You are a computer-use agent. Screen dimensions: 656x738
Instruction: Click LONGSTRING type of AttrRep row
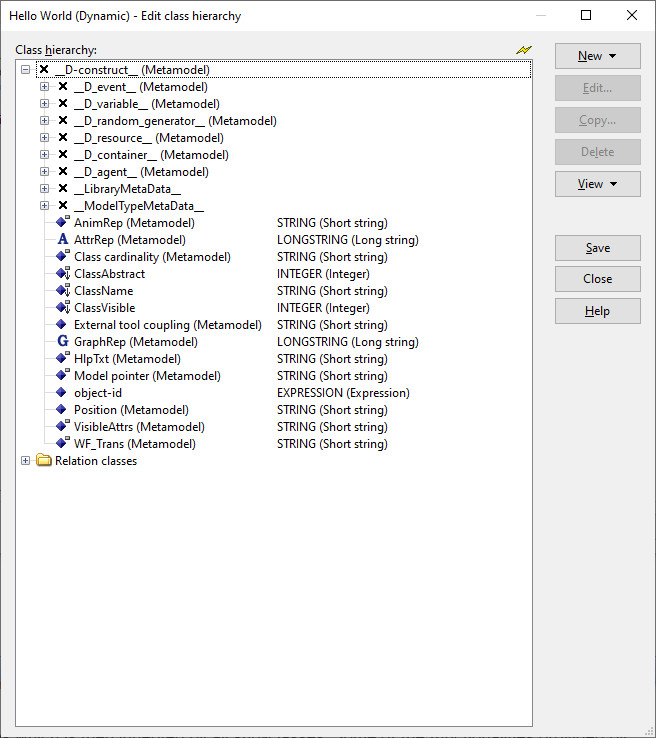(x=347, y=240)
